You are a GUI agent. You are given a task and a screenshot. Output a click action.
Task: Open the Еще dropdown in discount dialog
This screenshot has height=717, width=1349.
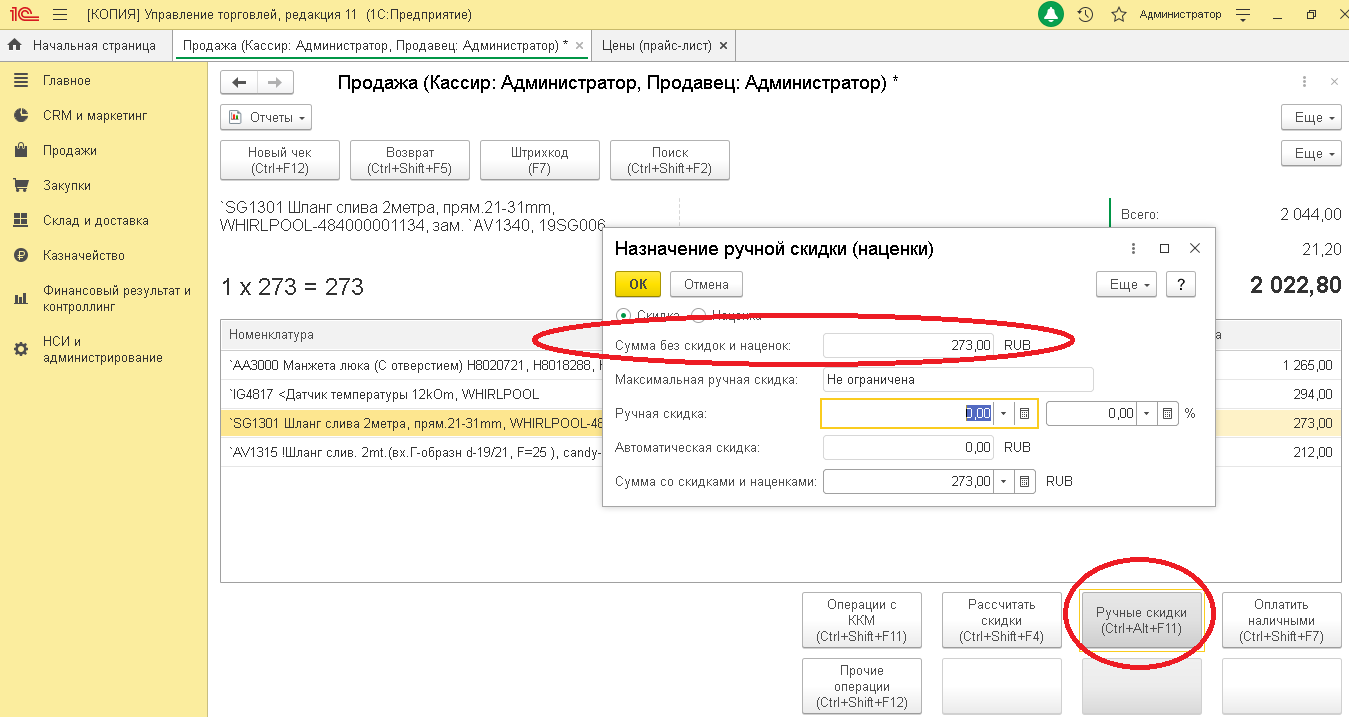tap(1126, 284)
